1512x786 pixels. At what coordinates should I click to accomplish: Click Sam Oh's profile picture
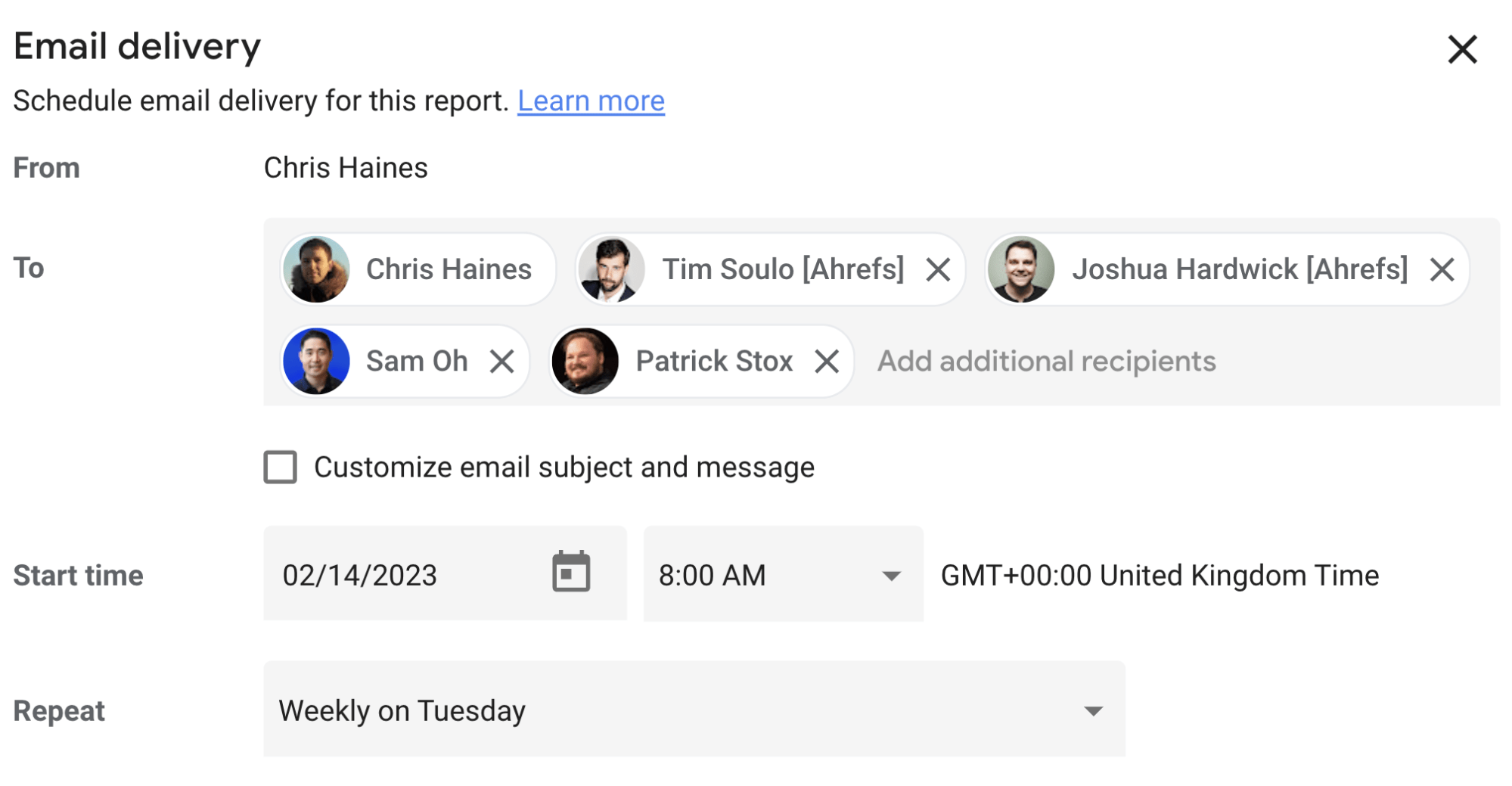pos(317,361)
